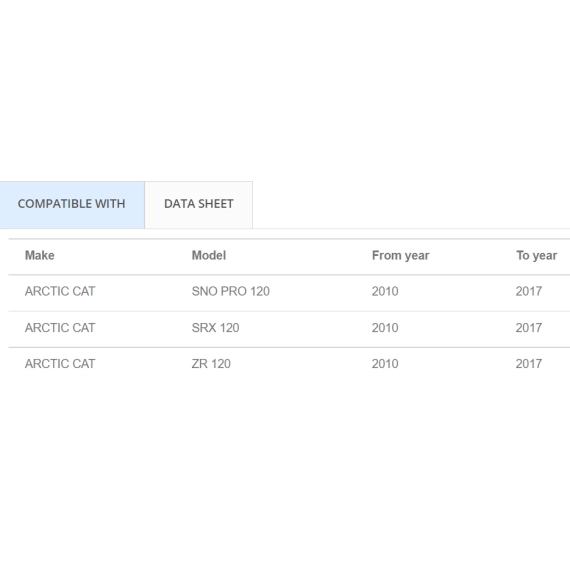Viewport: 570px width, 570px height.
Task: Click 2010 in the ZR 120 row
Action: pyautogui.click(x=385, y=364)
